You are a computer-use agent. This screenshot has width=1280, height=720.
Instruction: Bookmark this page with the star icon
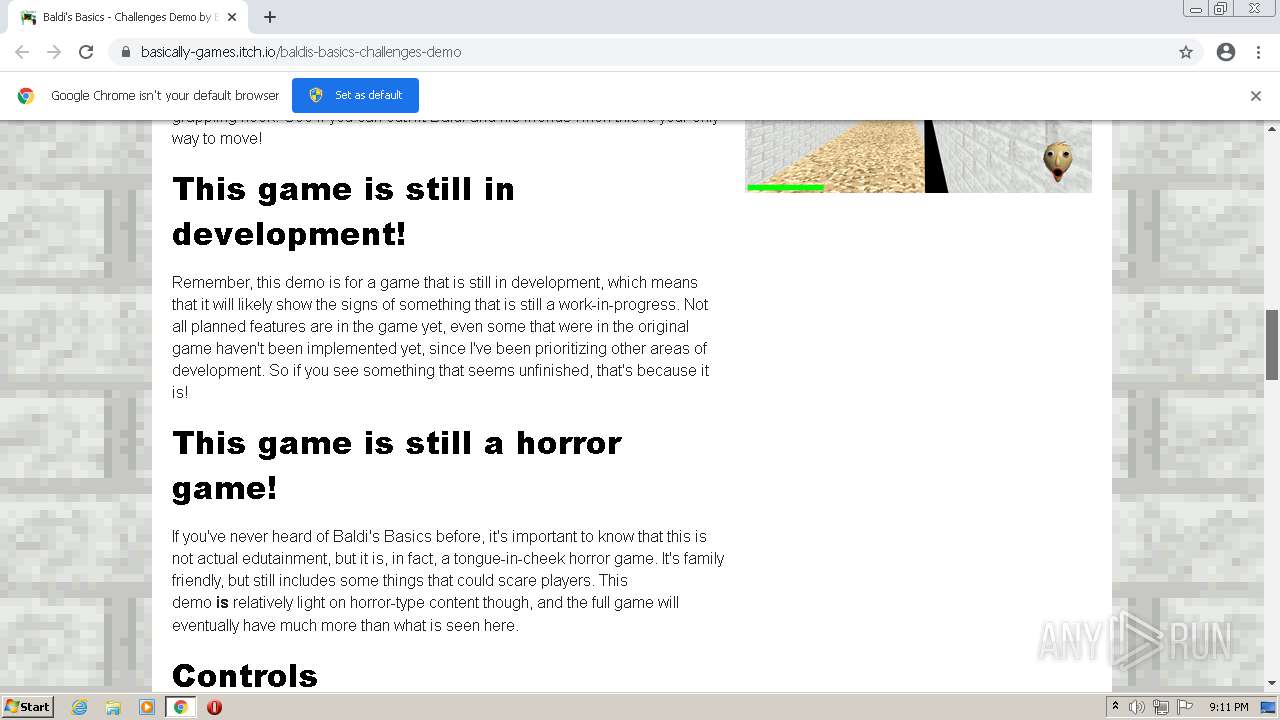point(1186,52)
